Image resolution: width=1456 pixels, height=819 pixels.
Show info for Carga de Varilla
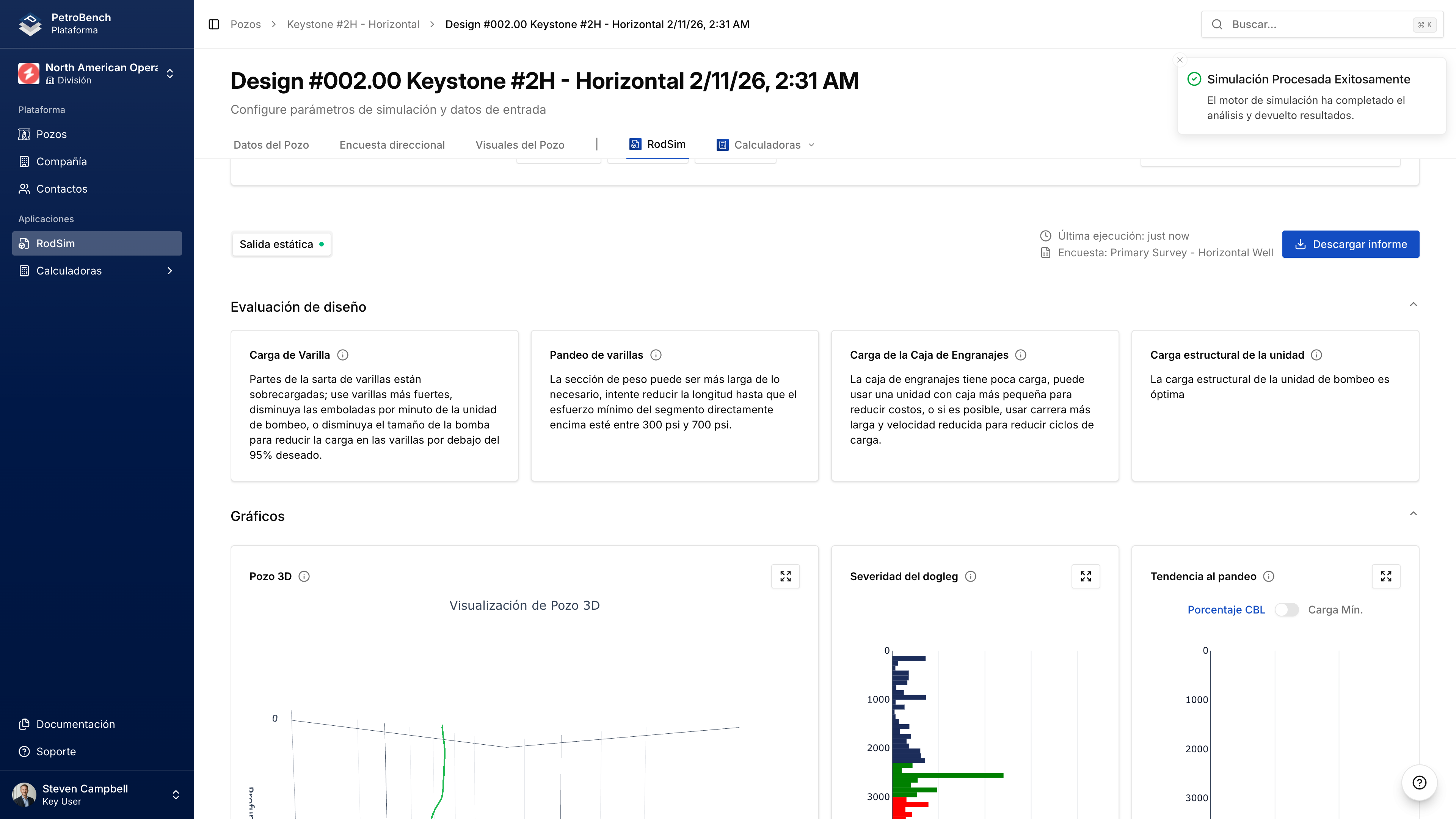click(342, 355)
